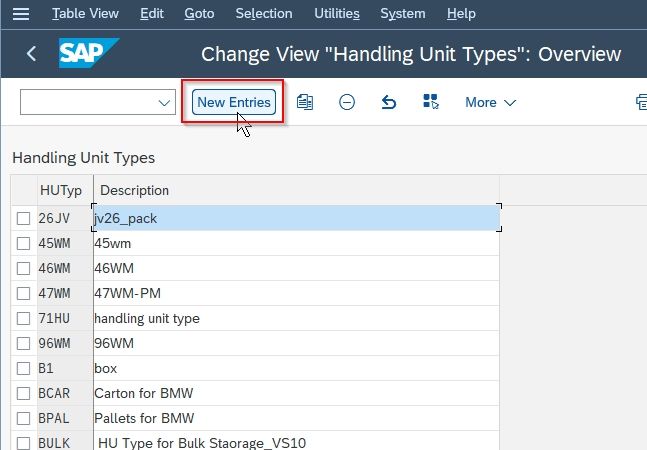Image resolution: width=647 pixels, height=450 pixels.
Task: Select the 46WM description cell
Action: [x=296, y=269]
